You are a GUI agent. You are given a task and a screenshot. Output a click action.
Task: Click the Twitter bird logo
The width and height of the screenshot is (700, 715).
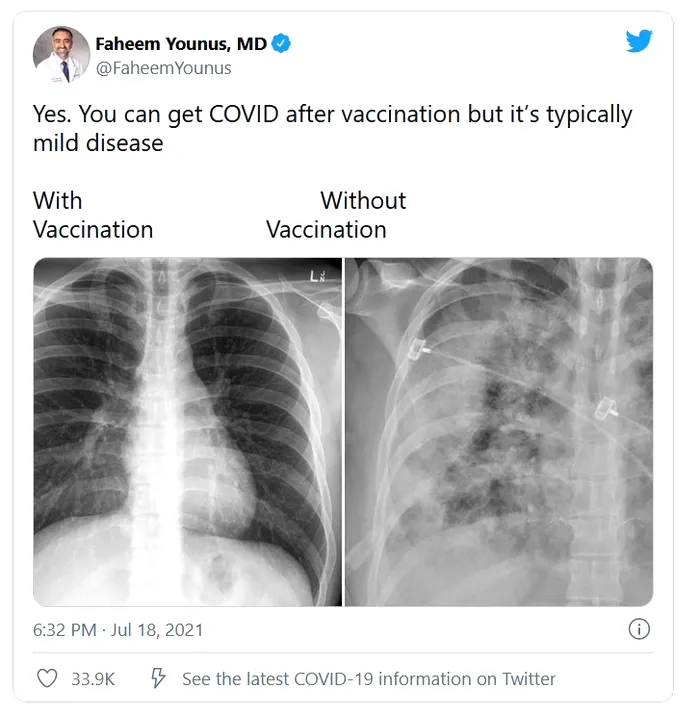point(639,41)
